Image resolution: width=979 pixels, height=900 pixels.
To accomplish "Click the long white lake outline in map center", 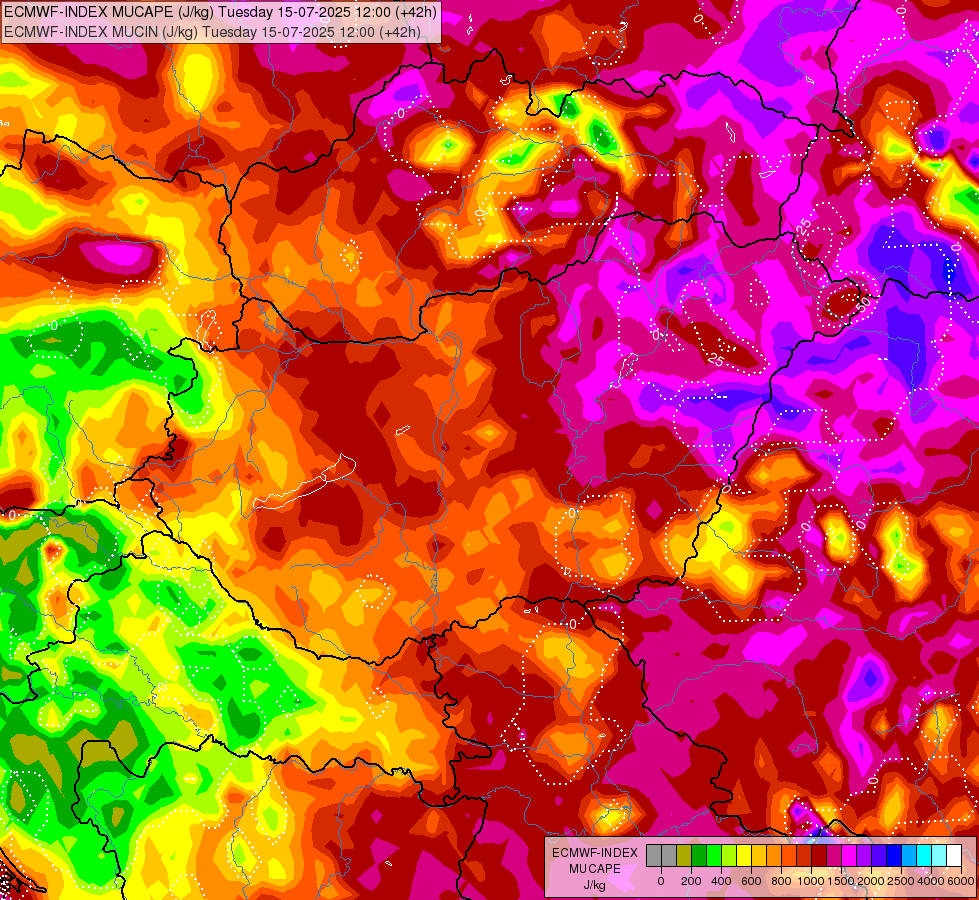I will point(305,482).
